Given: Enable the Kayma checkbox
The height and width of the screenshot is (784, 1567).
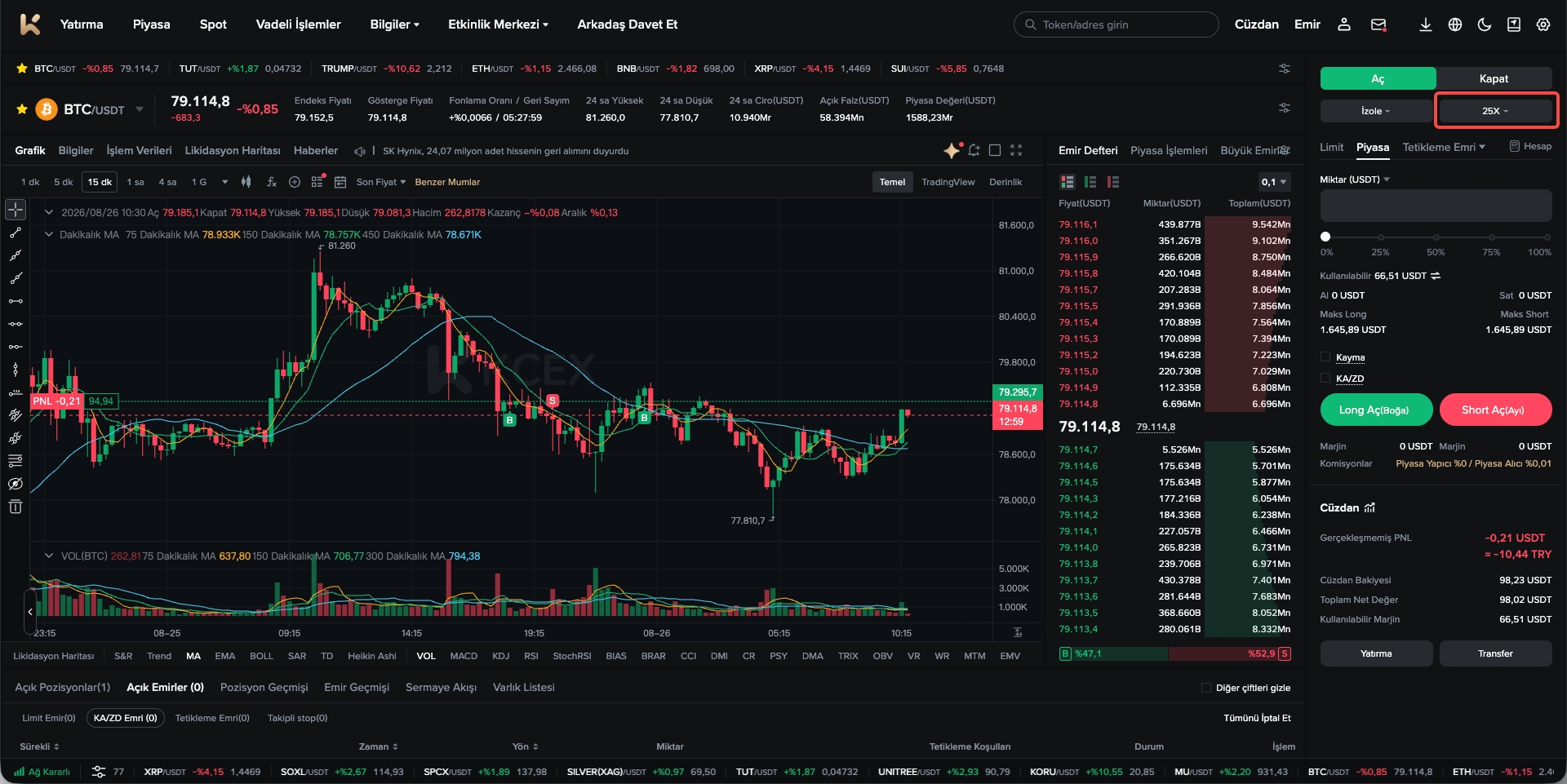Looking at the screenshot, I should pyautogui.click(x=1325, y=357).
